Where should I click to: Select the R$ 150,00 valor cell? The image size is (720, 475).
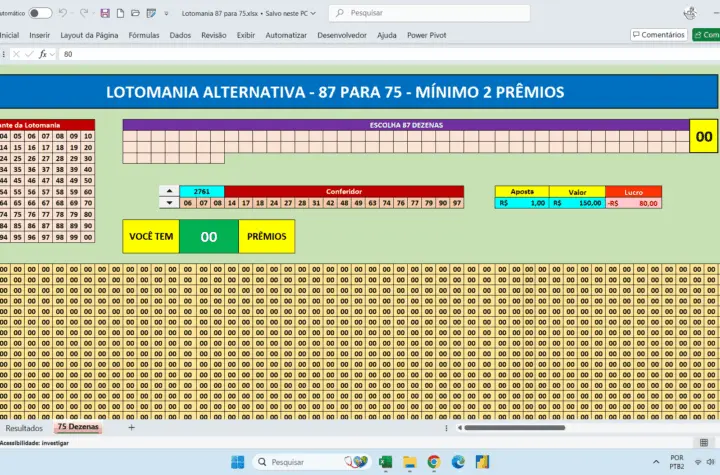click(577, 203)
